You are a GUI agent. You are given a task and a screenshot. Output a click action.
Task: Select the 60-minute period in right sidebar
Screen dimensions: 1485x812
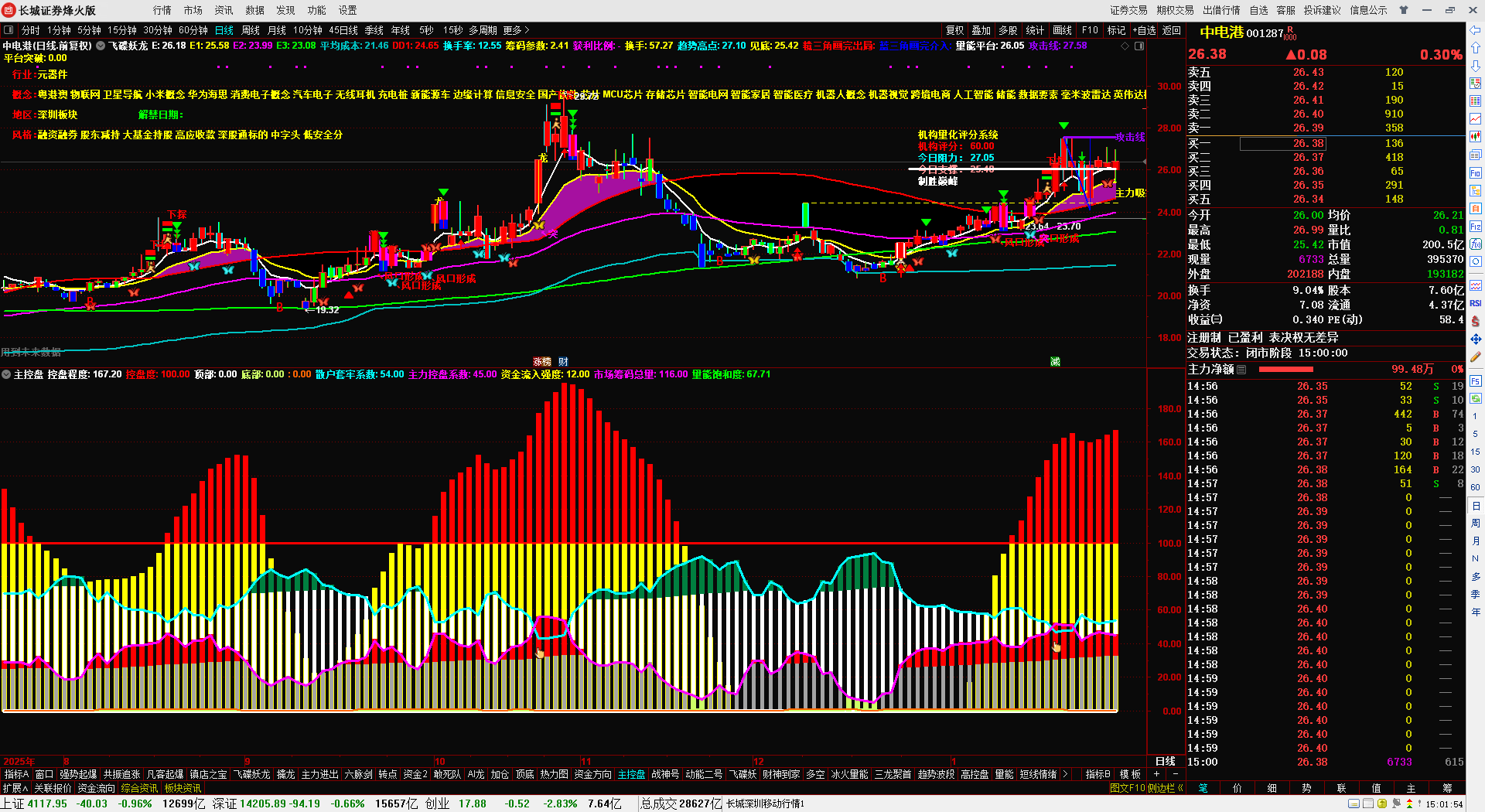[x=1476, y=487]
